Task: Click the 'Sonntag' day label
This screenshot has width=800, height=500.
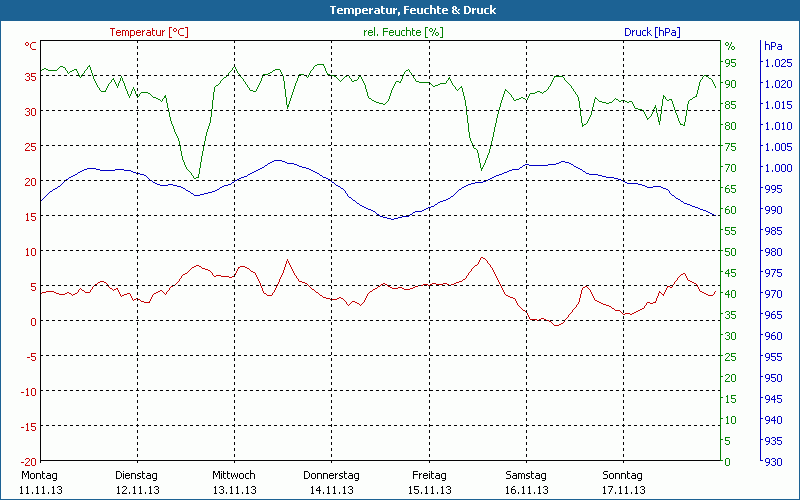Action: 622,475
